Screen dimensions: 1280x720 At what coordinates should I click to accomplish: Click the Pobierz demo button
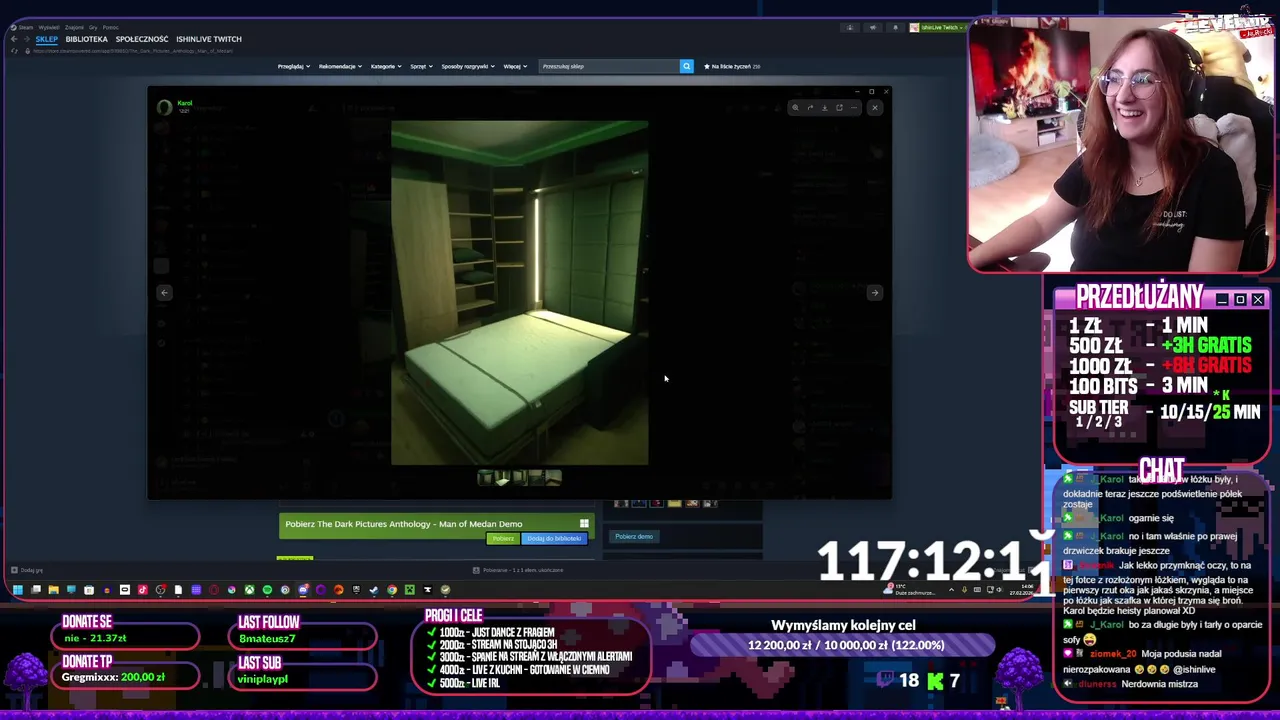click(634, 537)
